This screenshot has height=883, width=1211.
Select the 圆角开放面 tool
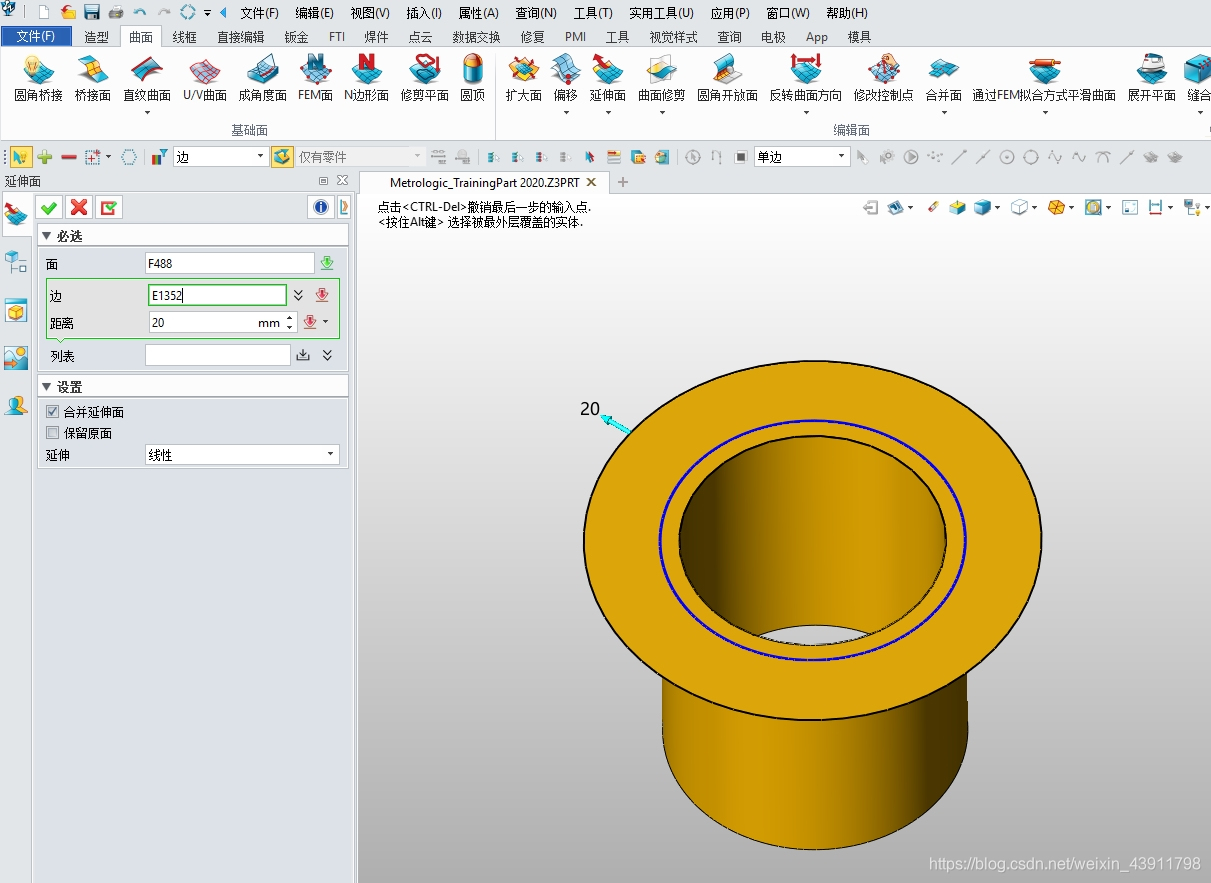pyautogui.click(x=727, y=79)
